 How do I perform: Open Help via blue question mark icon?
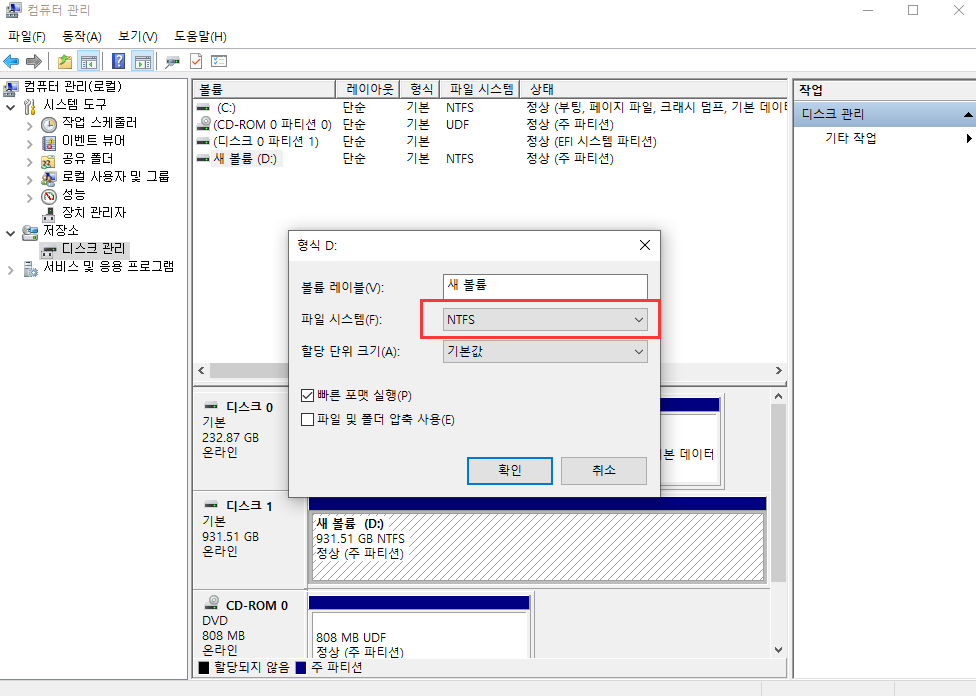click(x=118, y=61)
